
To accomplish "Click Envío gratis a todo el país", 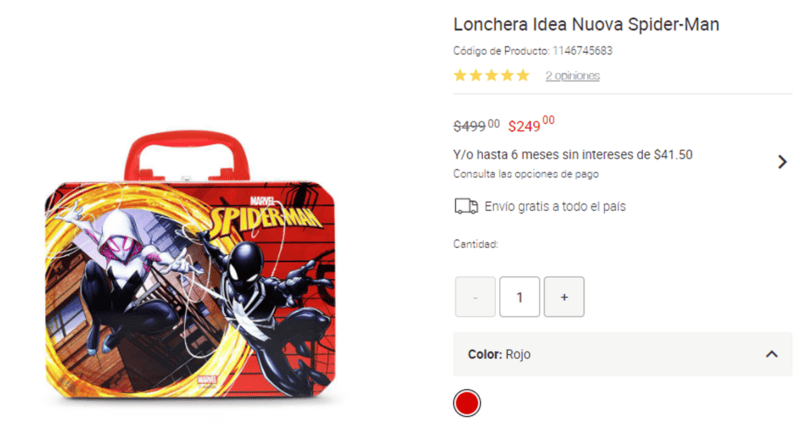I will pyautogui.click(x=555, y=207).
